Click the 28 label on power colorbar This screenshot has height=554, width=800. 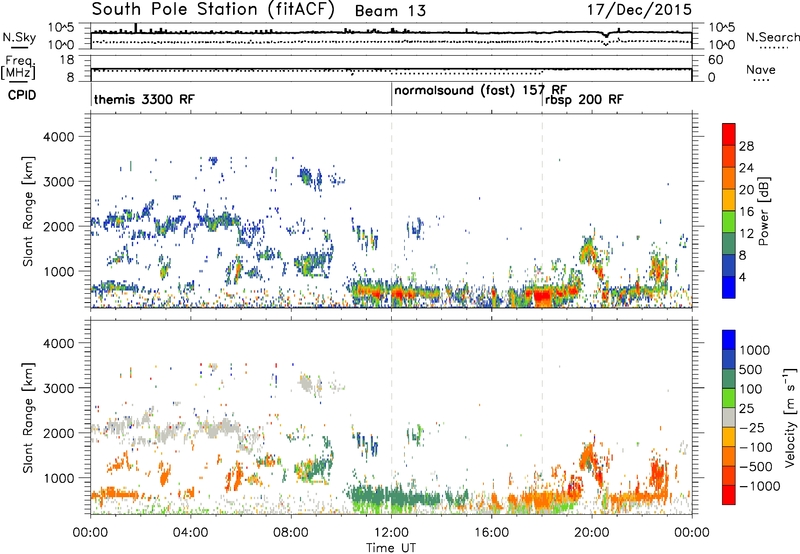click(746, 146)
